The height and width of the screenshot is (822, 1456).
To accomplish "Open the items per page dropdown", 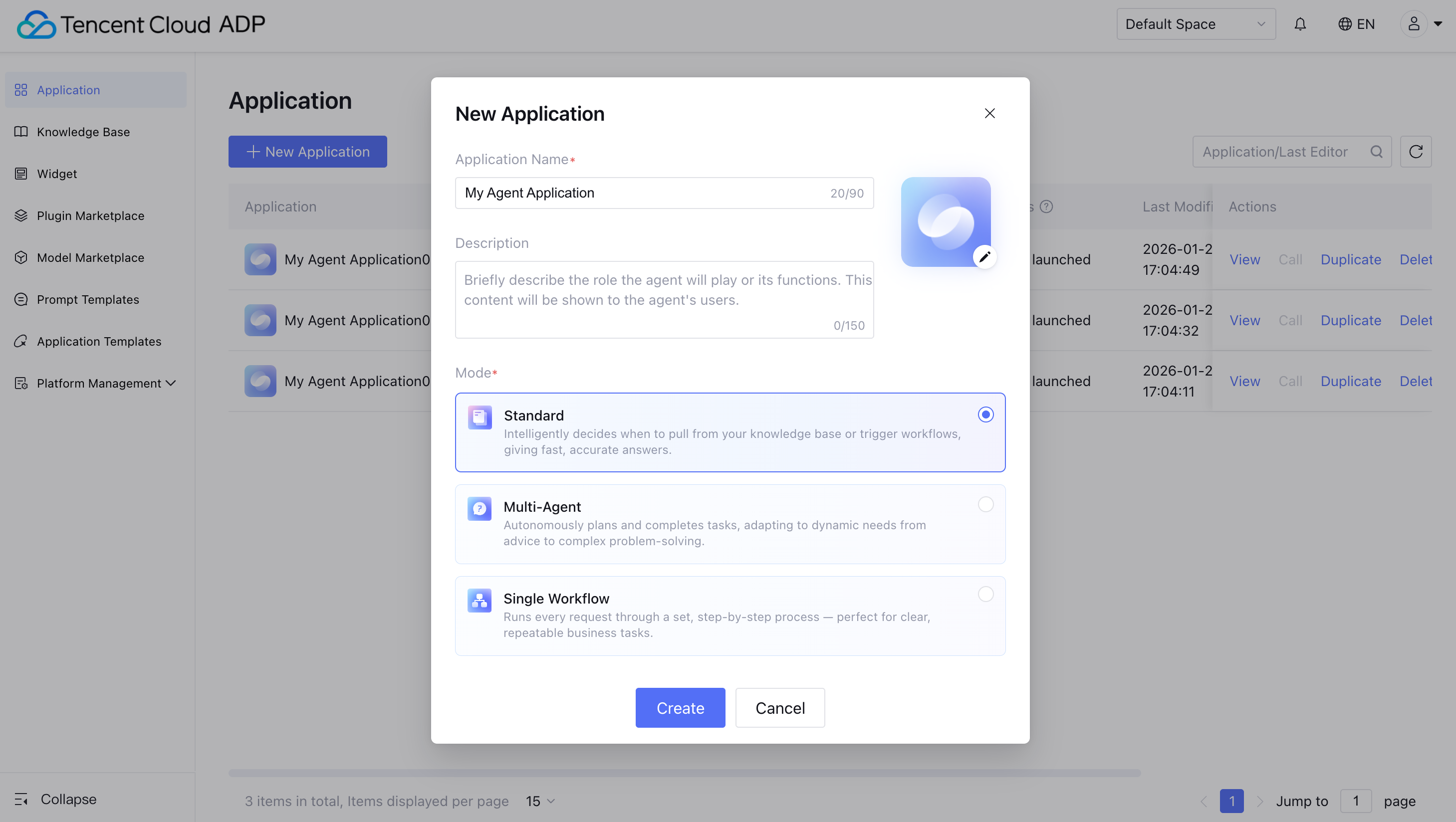I will (540, 801).
